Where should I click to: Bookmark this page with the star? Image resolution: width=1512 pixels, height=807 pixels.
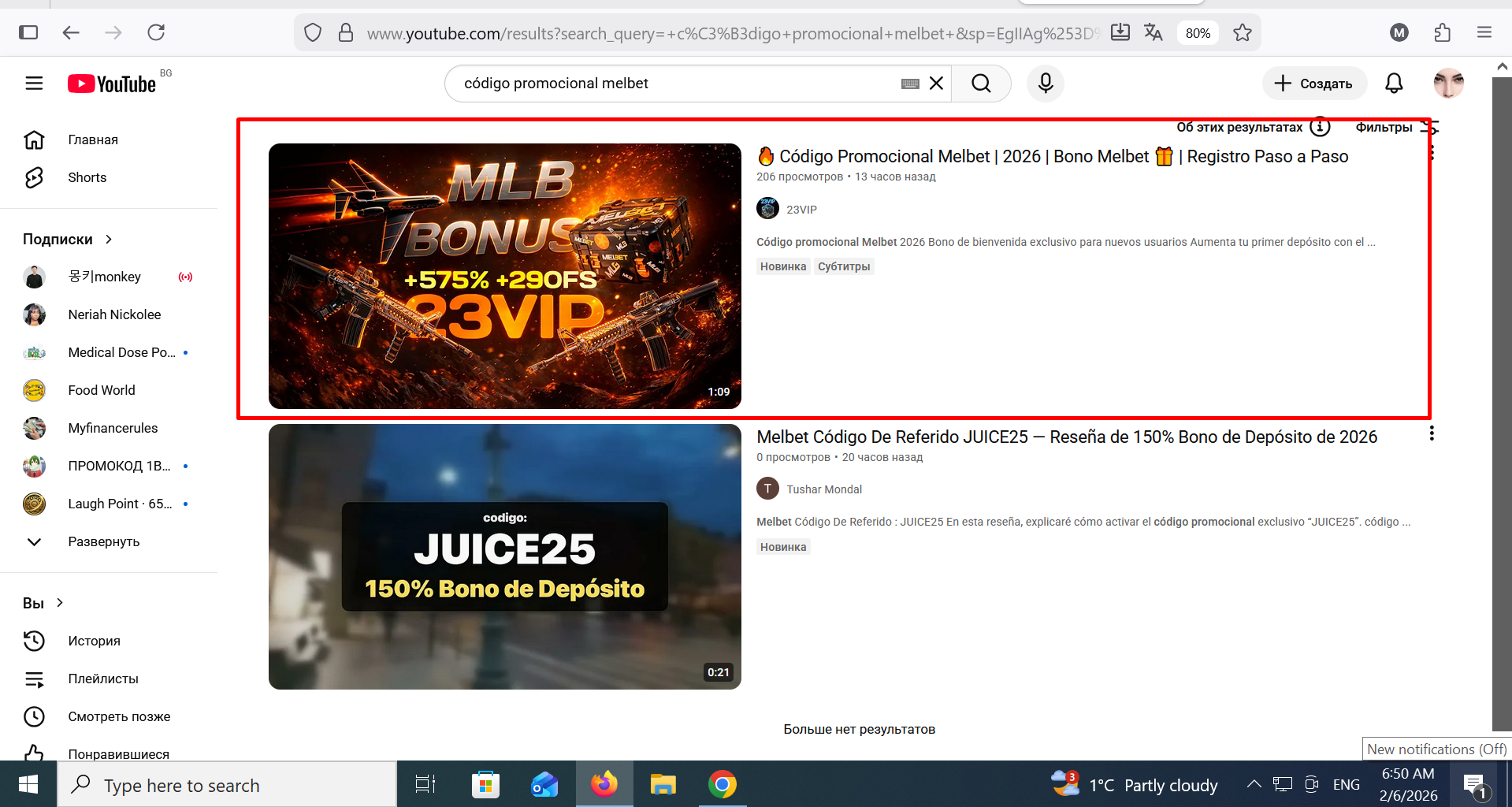click(1243, 32)
